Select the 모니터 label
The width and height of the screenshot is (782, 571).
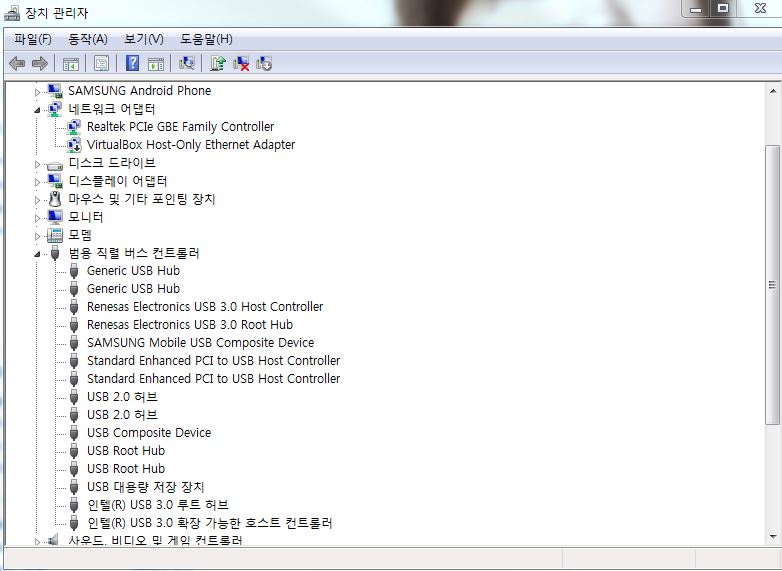pyautogui.click(x=86, y=217)
